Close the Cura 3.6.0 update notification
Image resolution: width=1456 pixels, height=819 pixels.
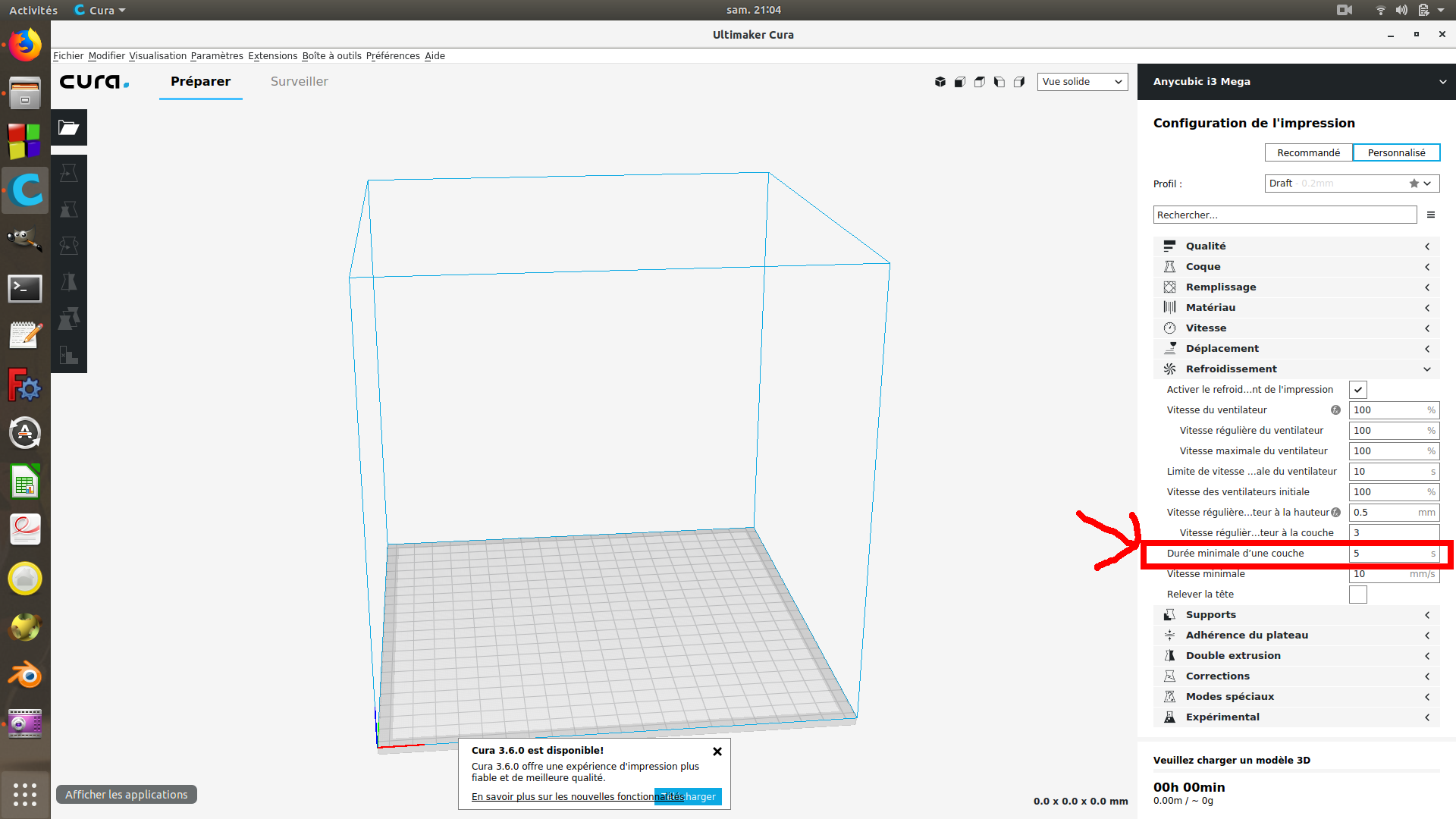717,752
